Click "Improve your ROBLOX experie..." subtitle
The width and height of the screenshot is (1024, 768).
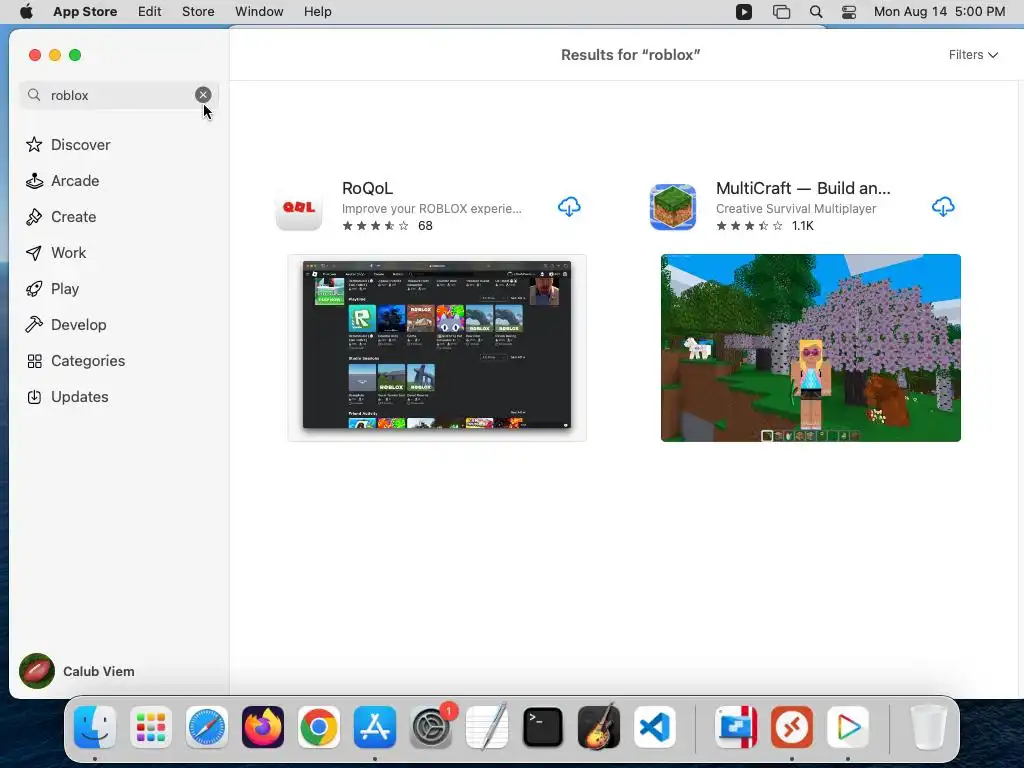point(432,208)
